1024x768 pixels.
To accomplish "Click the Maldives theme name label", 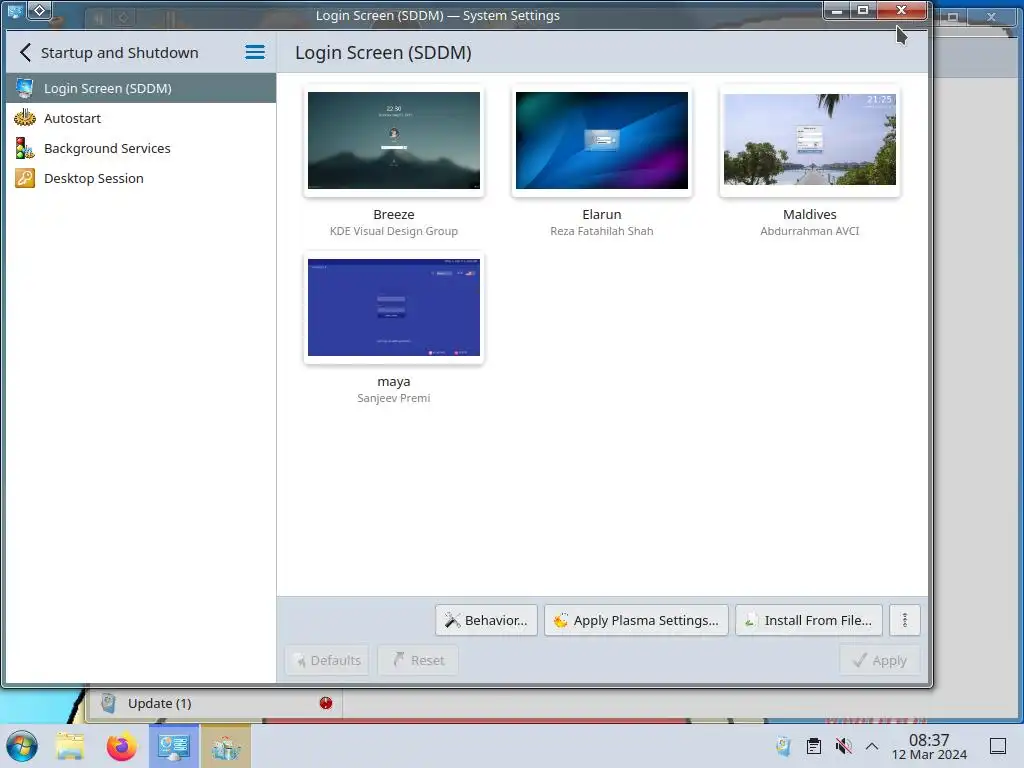I will click(x=810, y=214).
